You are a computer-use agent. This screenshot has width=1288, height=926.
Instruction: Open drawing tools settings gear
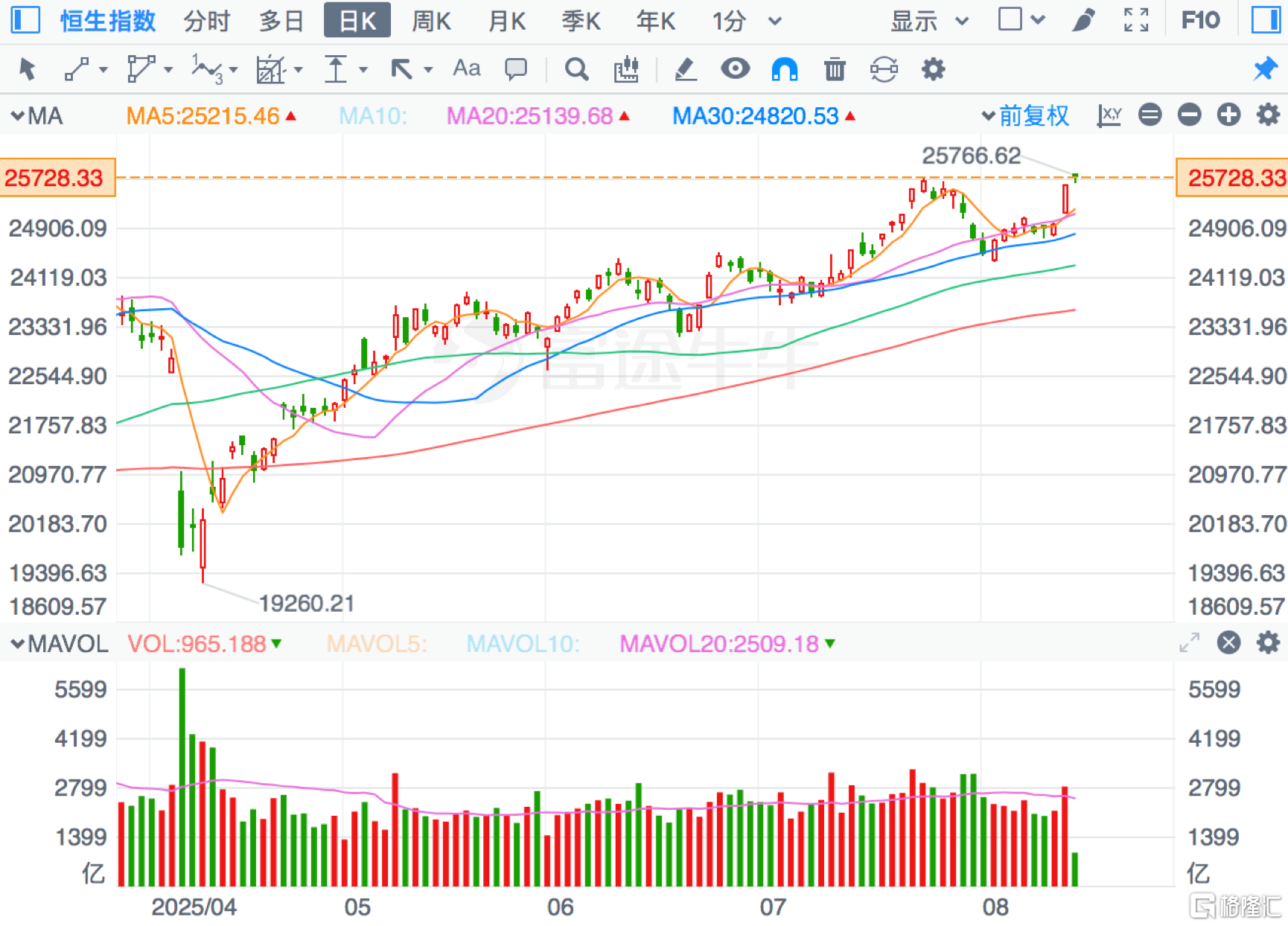tap(933, 69)
